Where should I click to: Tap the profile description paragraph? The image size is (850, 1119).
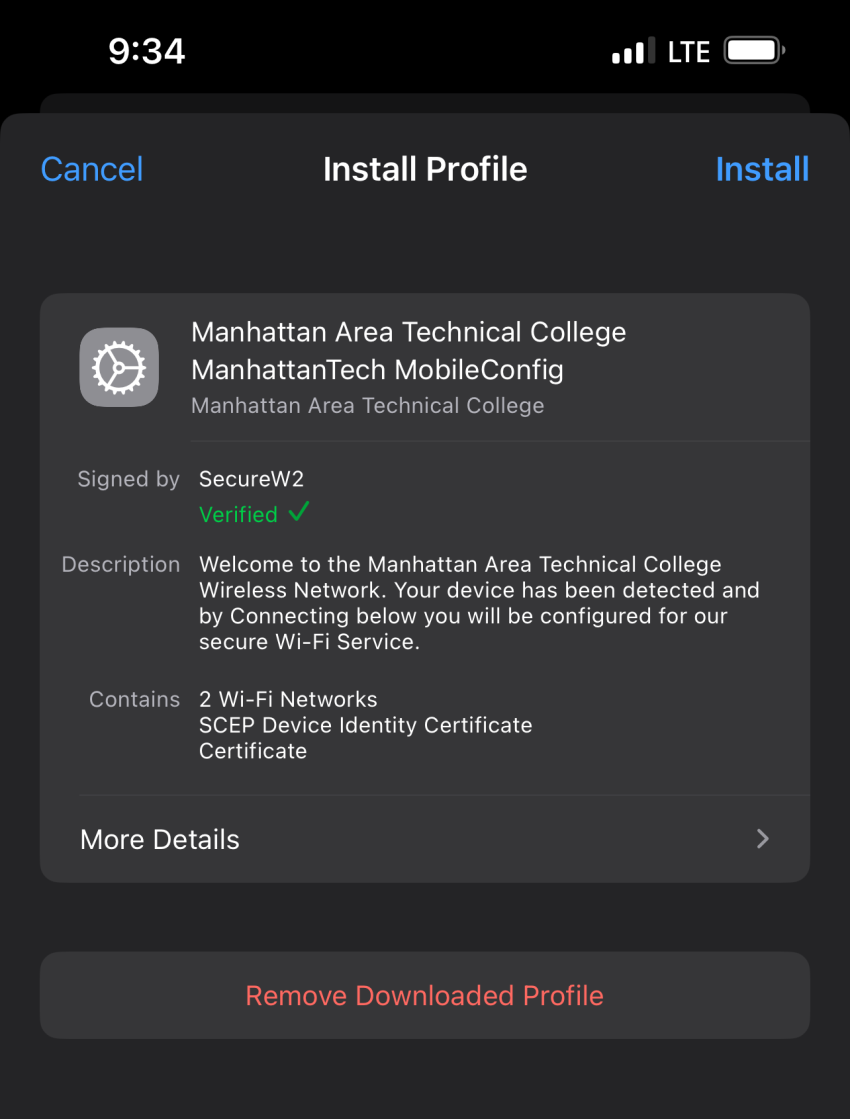click(x=479, y=603)
